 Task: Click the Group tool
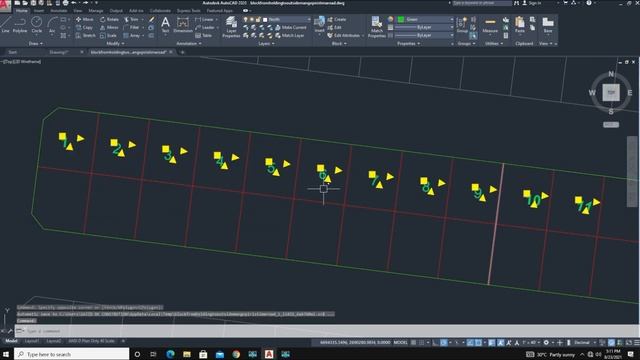click(462, 24)
